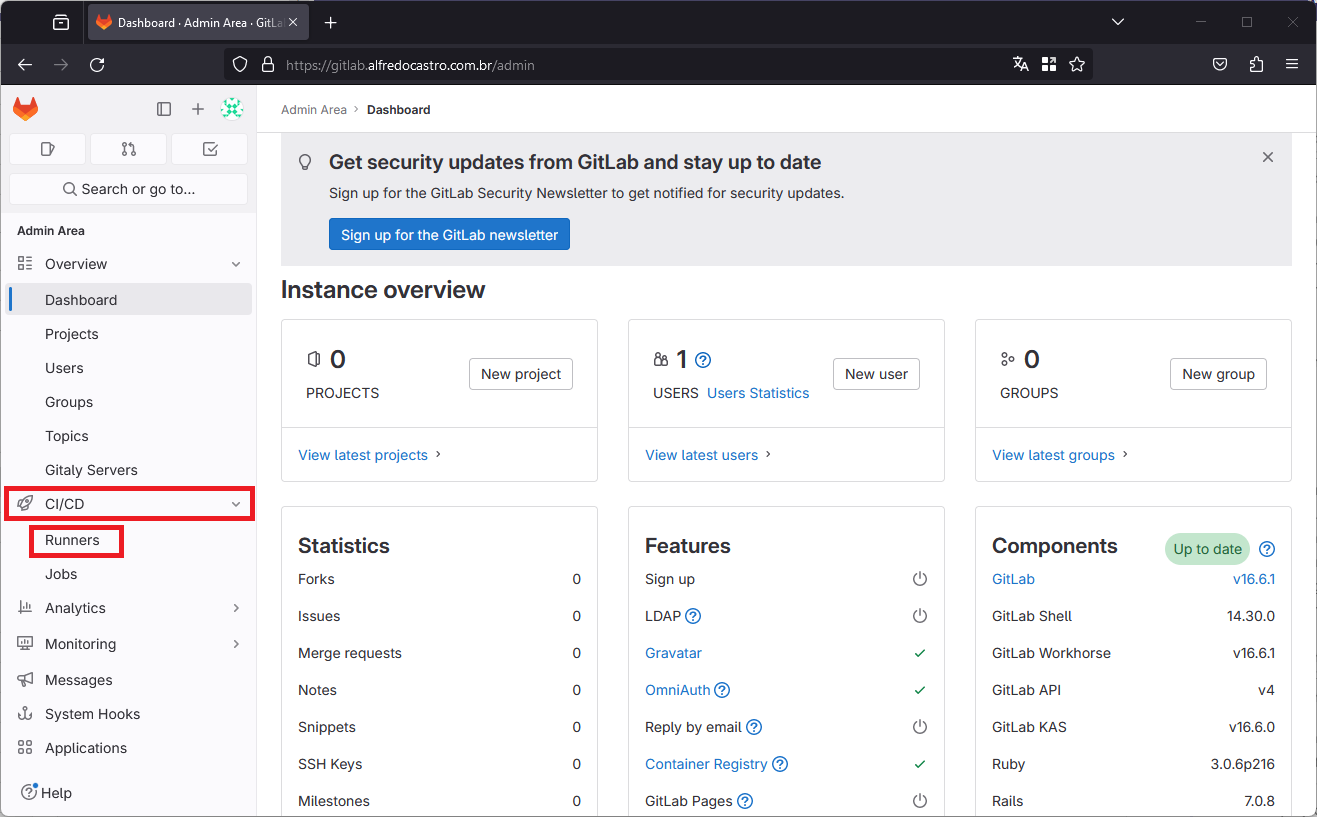This screenshot has width=1317, height=817.
Task: Toggle the sidebar collapse icon
Action: pyautogui.click(x=164, y=109)
